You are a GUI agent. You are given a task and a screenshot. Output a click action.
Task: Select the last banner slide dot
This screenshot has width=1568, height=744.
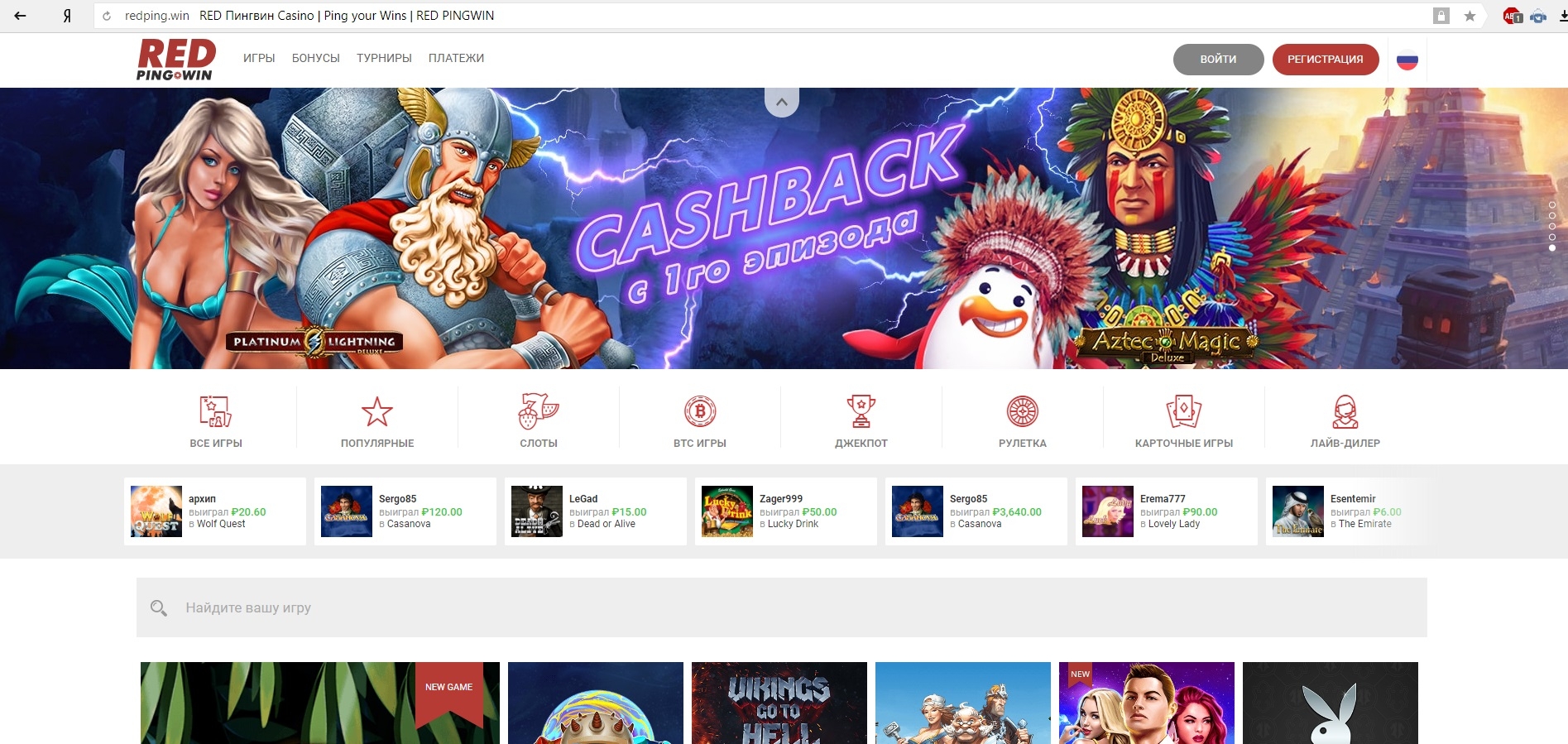(x=1552, y=247)
